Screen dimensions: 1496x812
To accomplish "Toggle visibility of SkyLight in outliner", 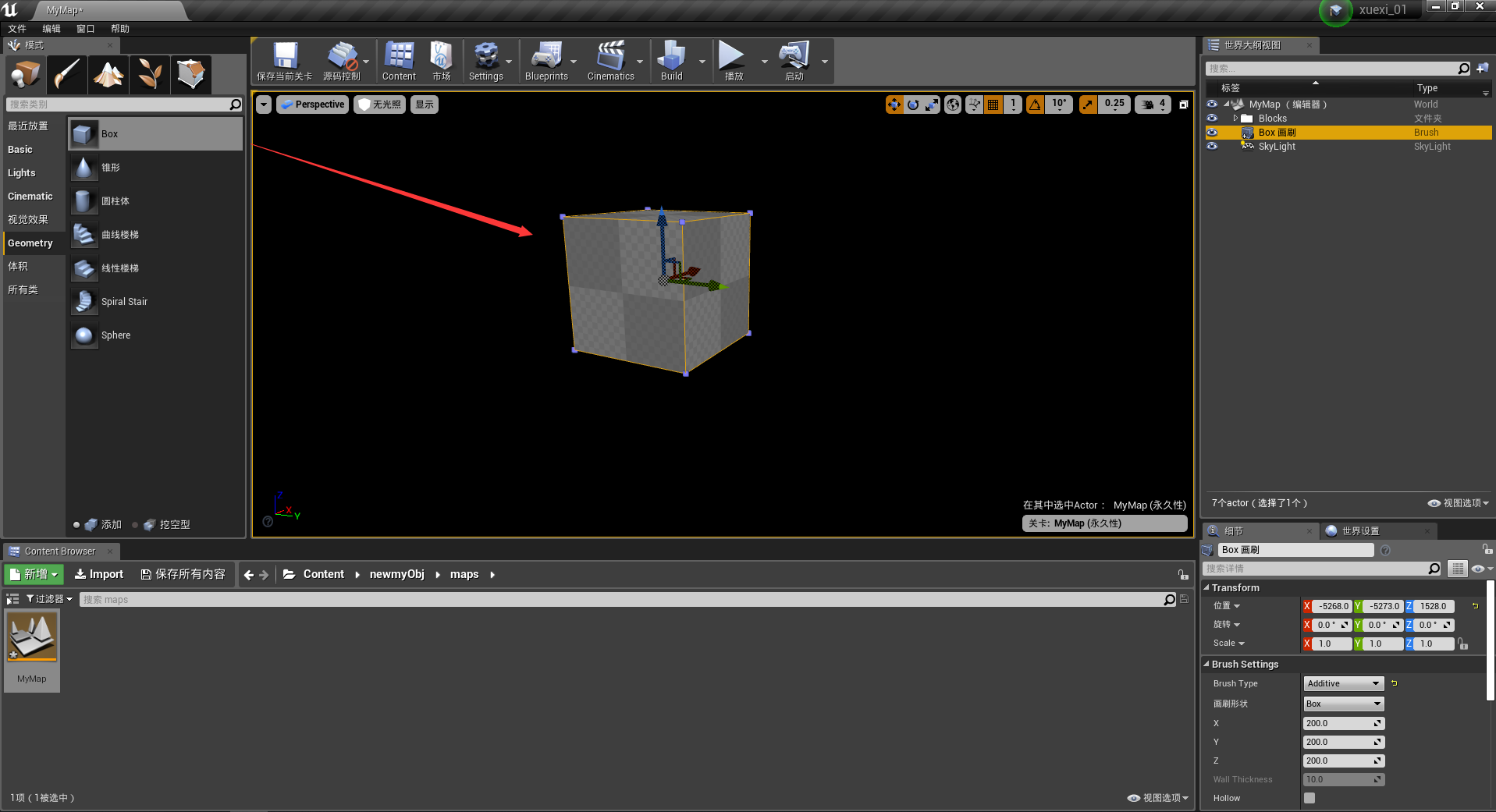I will pos(1212,147).
